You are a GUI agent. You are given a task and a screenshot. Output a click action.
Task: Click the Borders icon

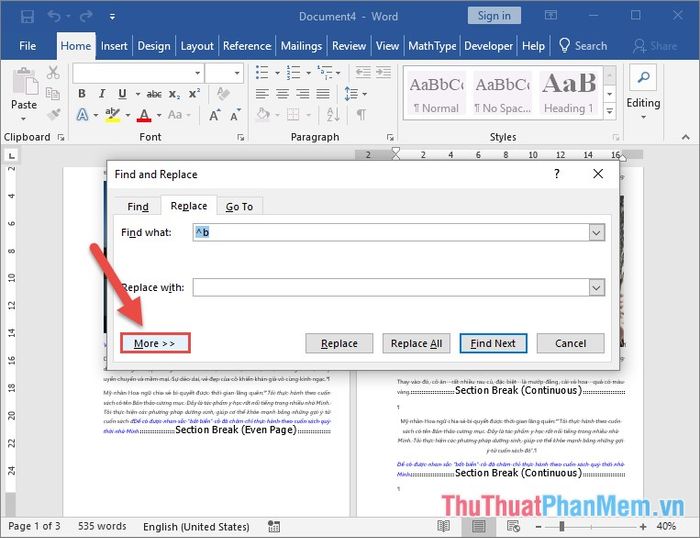click(x=293, y=115)
